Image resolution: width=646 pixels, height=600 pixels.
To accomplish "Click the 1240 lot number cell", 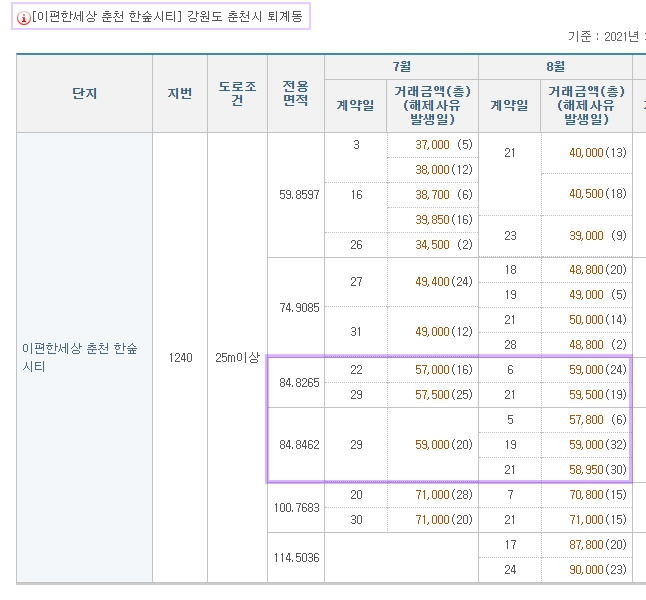I will pyautogui.click(x=180, y=358).
